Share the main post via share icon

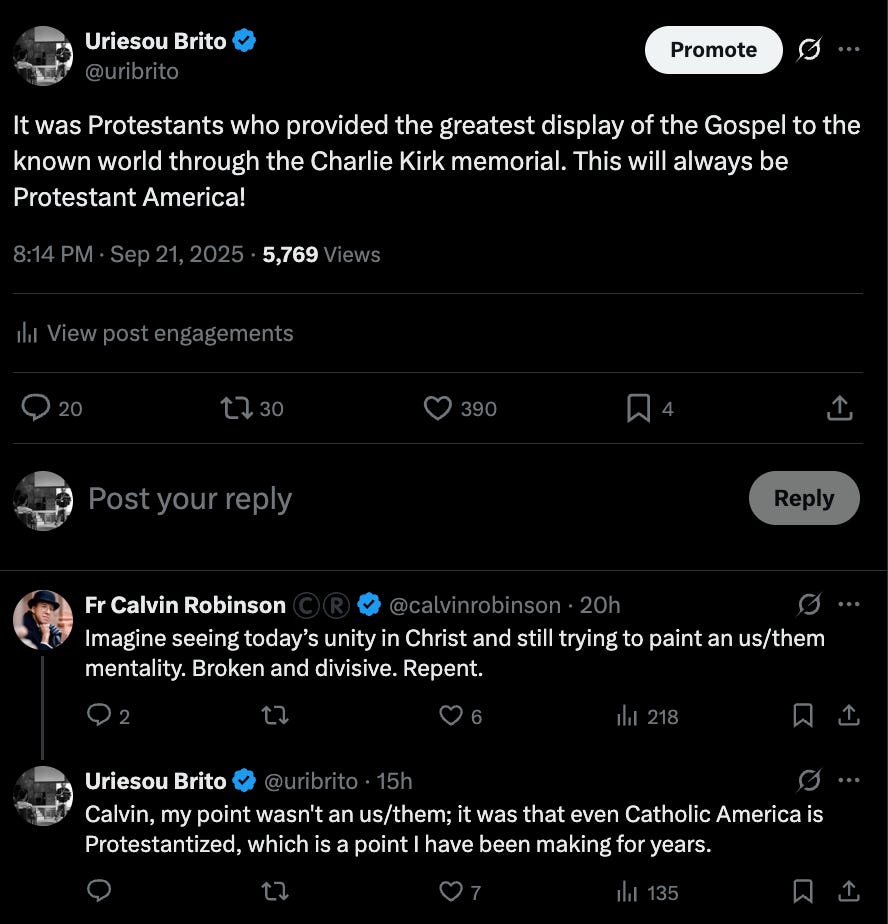840,408
